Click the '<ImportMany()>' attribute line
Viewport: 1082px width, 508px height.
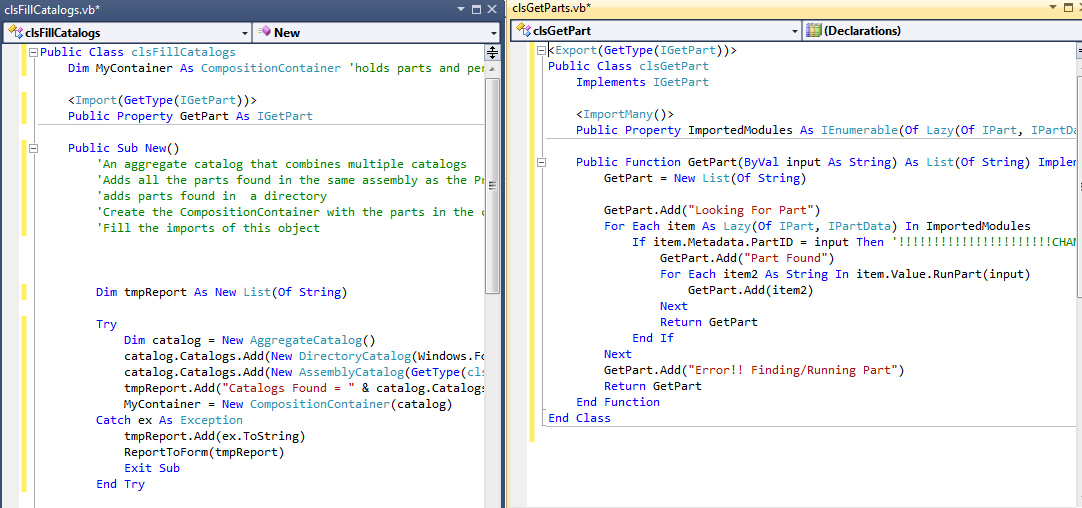pos(625,114)
